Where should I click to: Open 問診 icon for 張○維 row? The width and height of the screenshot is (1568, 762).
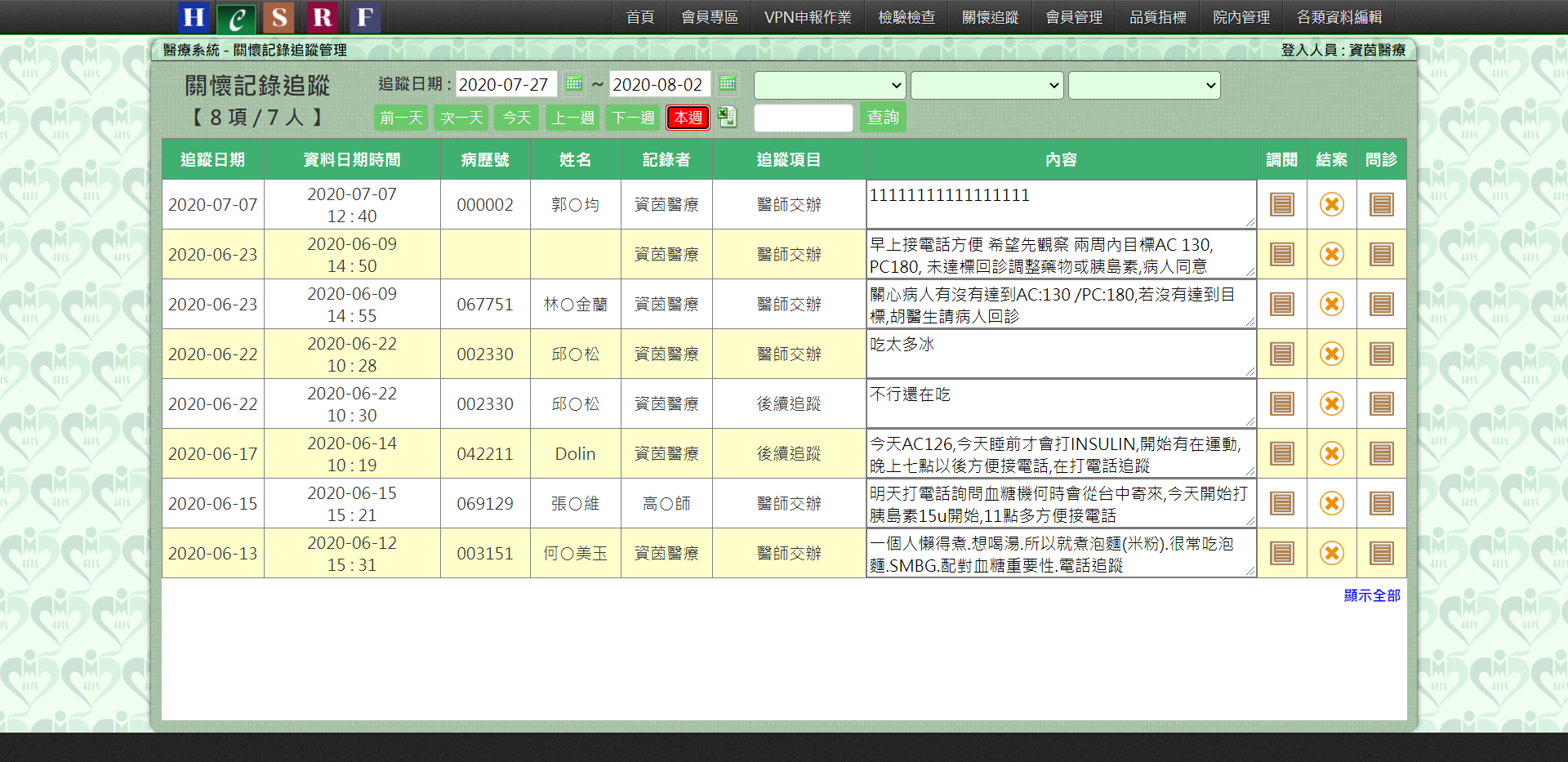pos(1382,503)
